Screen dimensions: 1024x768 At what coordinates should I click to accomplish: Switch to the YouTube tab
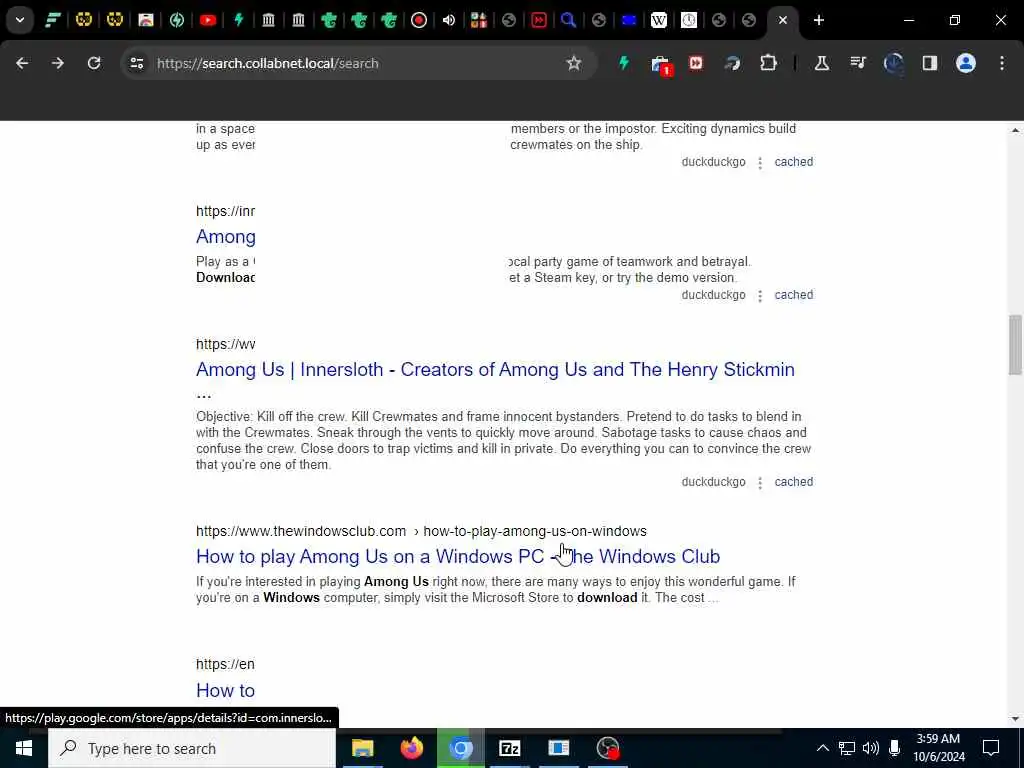[208, 20]
